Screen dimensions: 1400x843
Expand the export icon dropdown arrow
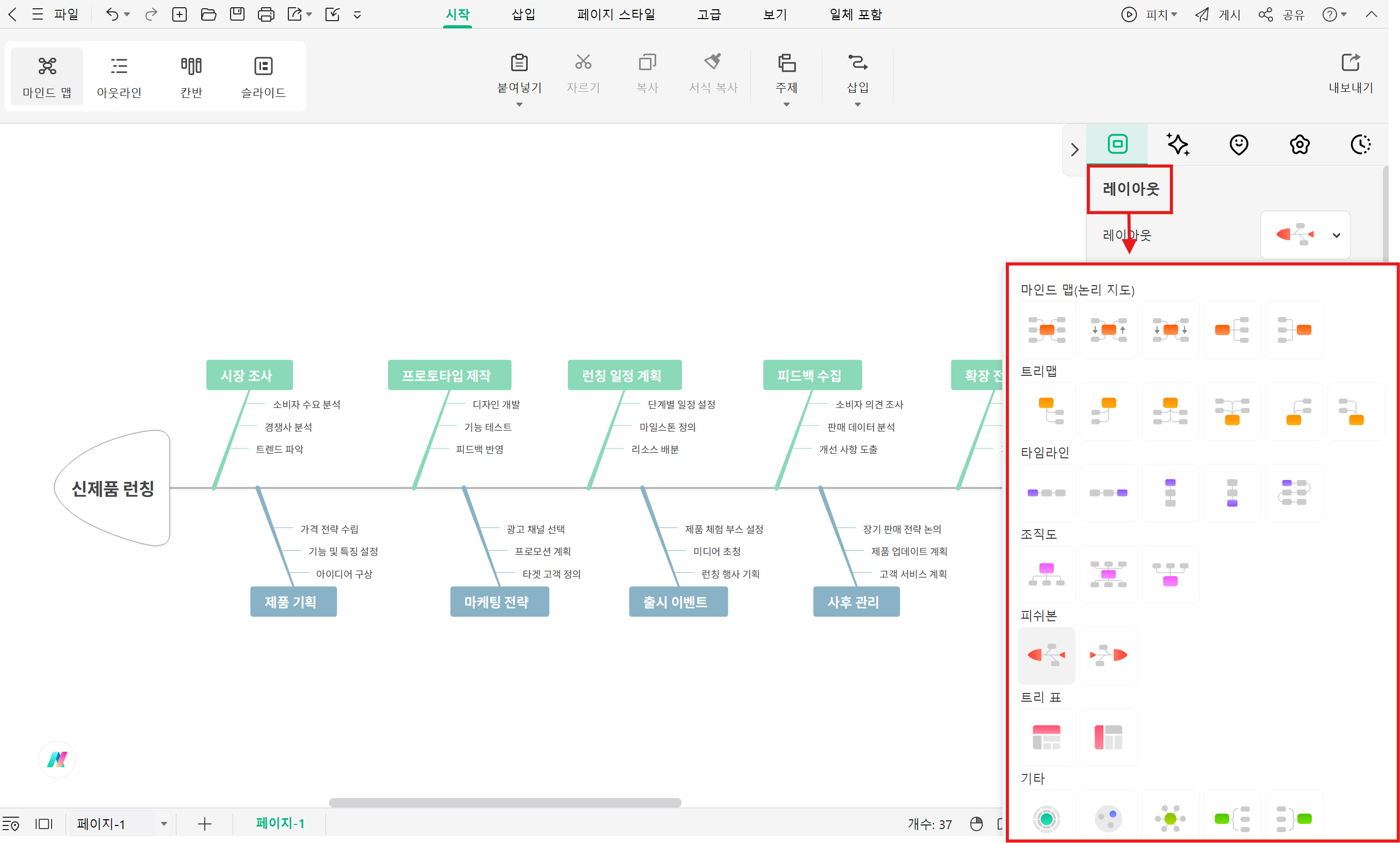click(x=309, y=15)
